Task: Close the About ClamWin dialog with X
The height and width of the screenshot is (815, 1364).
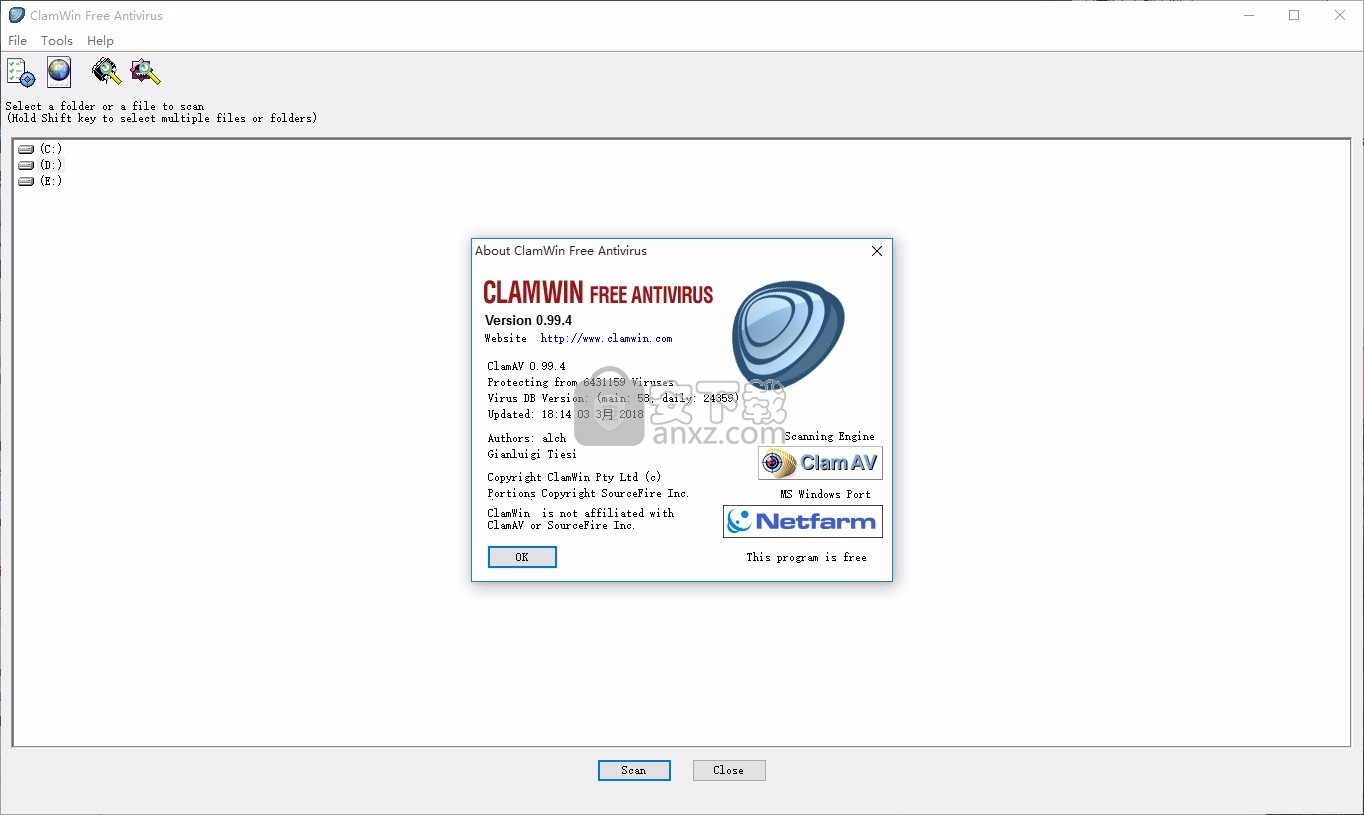Action: (877, 251)
